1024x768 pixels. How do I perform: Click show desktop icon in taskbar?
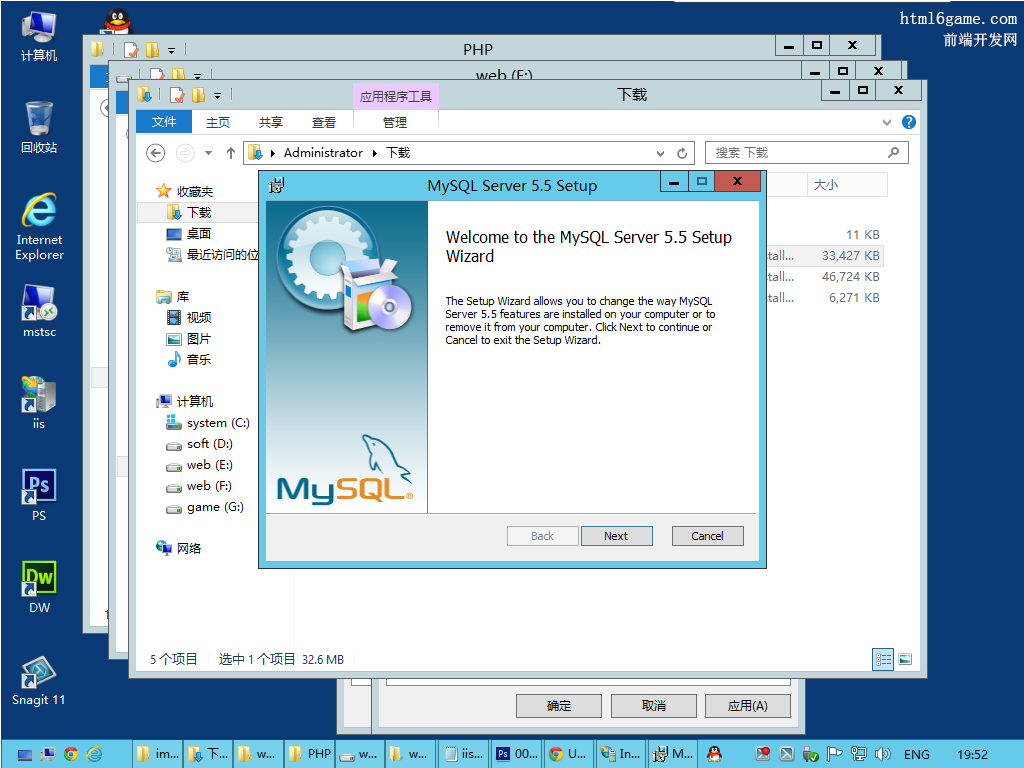[x=25, y=754]
